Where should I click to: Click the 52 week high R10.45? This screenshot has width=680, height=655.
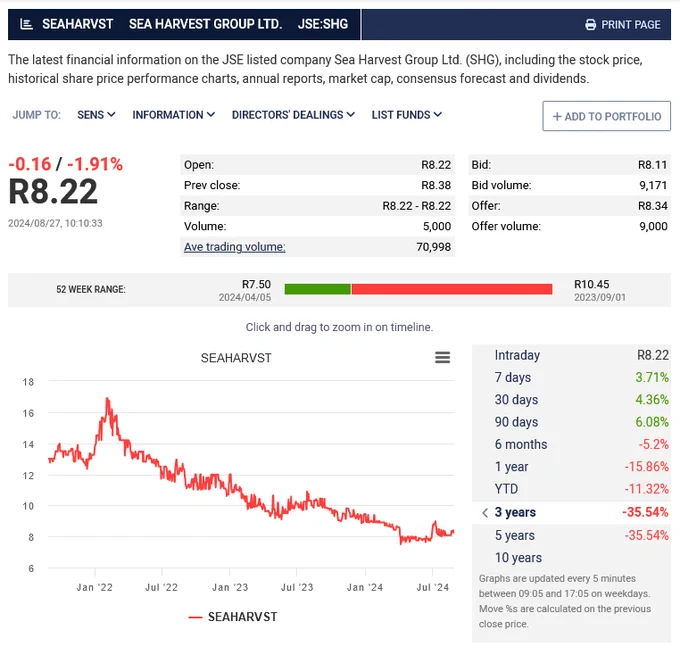click(592, 284)
